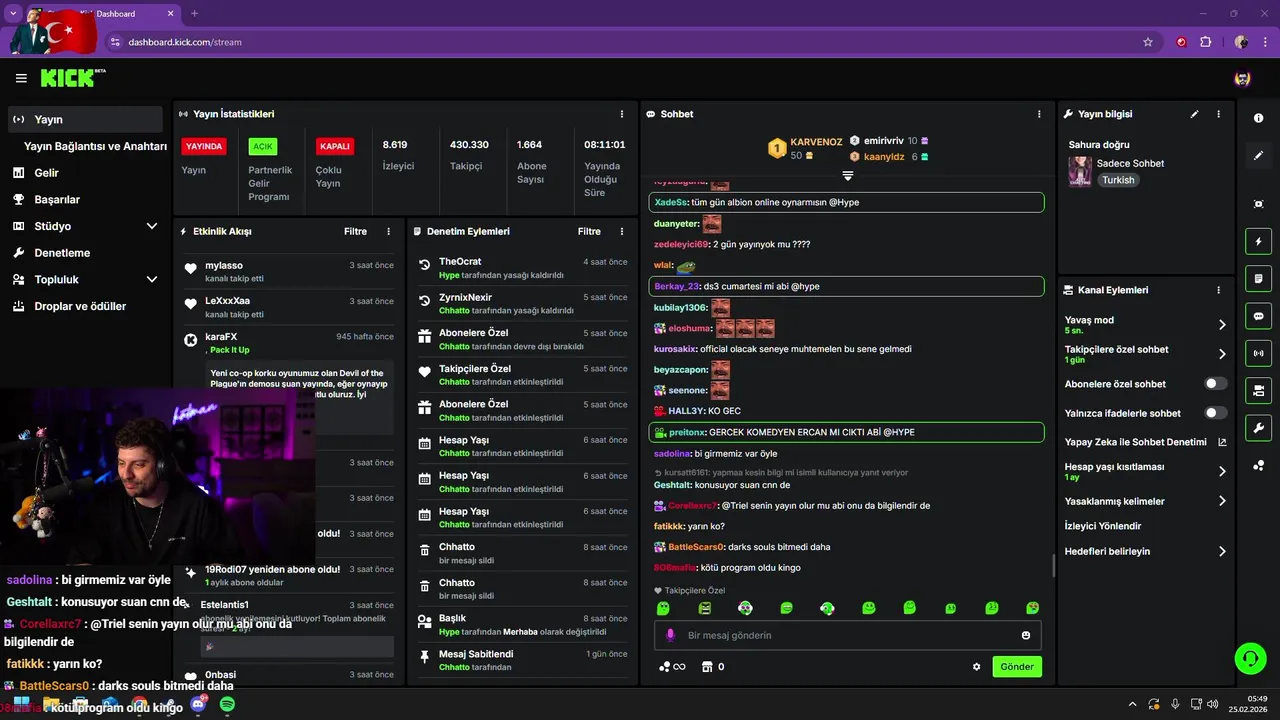Toggle Abonelere özel sohbet switch
The width and height of the screenshot is (1280, 720).
[x=1216, y=384]
